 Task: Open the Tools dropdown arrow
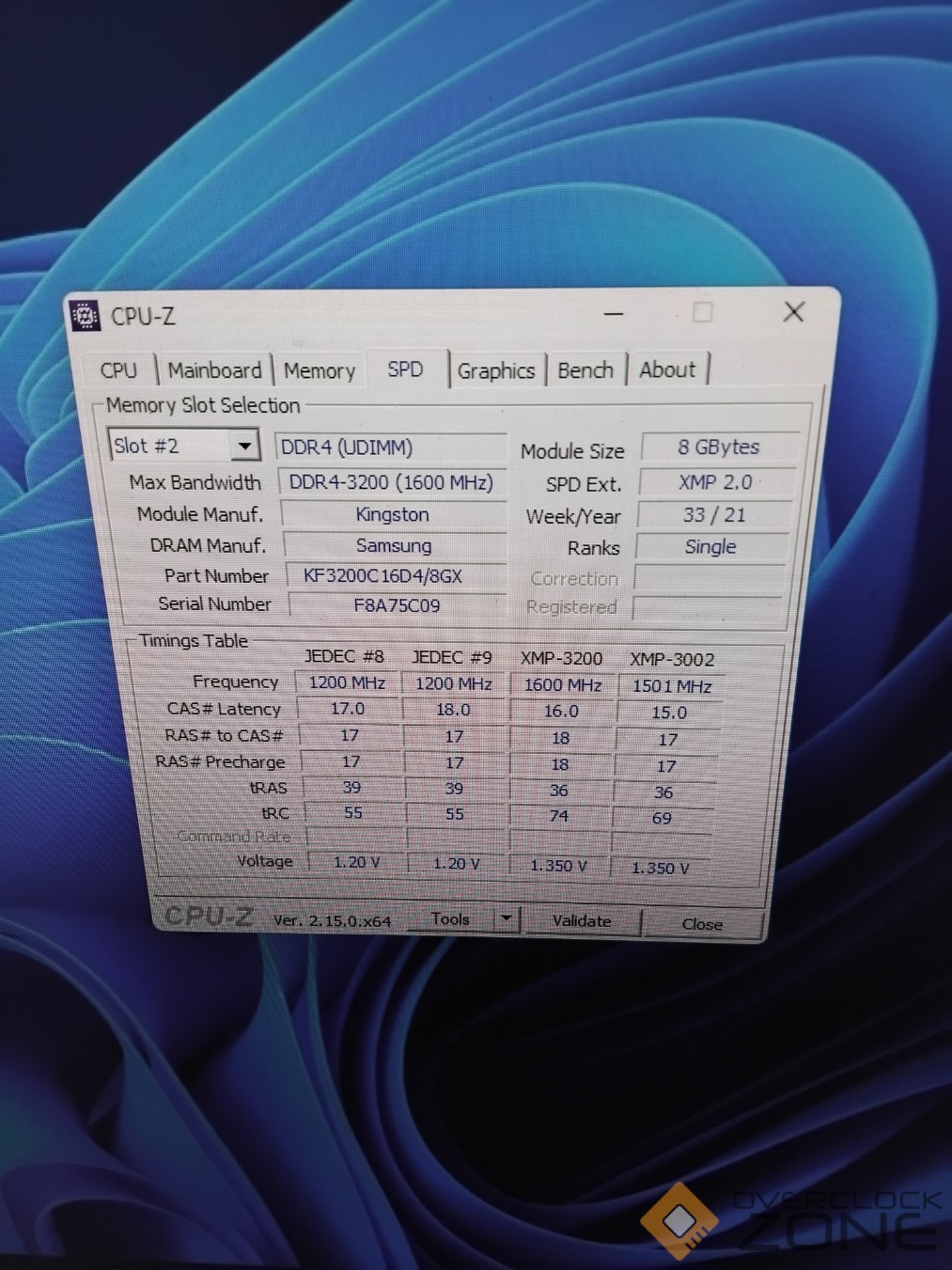tap(507, 918)
